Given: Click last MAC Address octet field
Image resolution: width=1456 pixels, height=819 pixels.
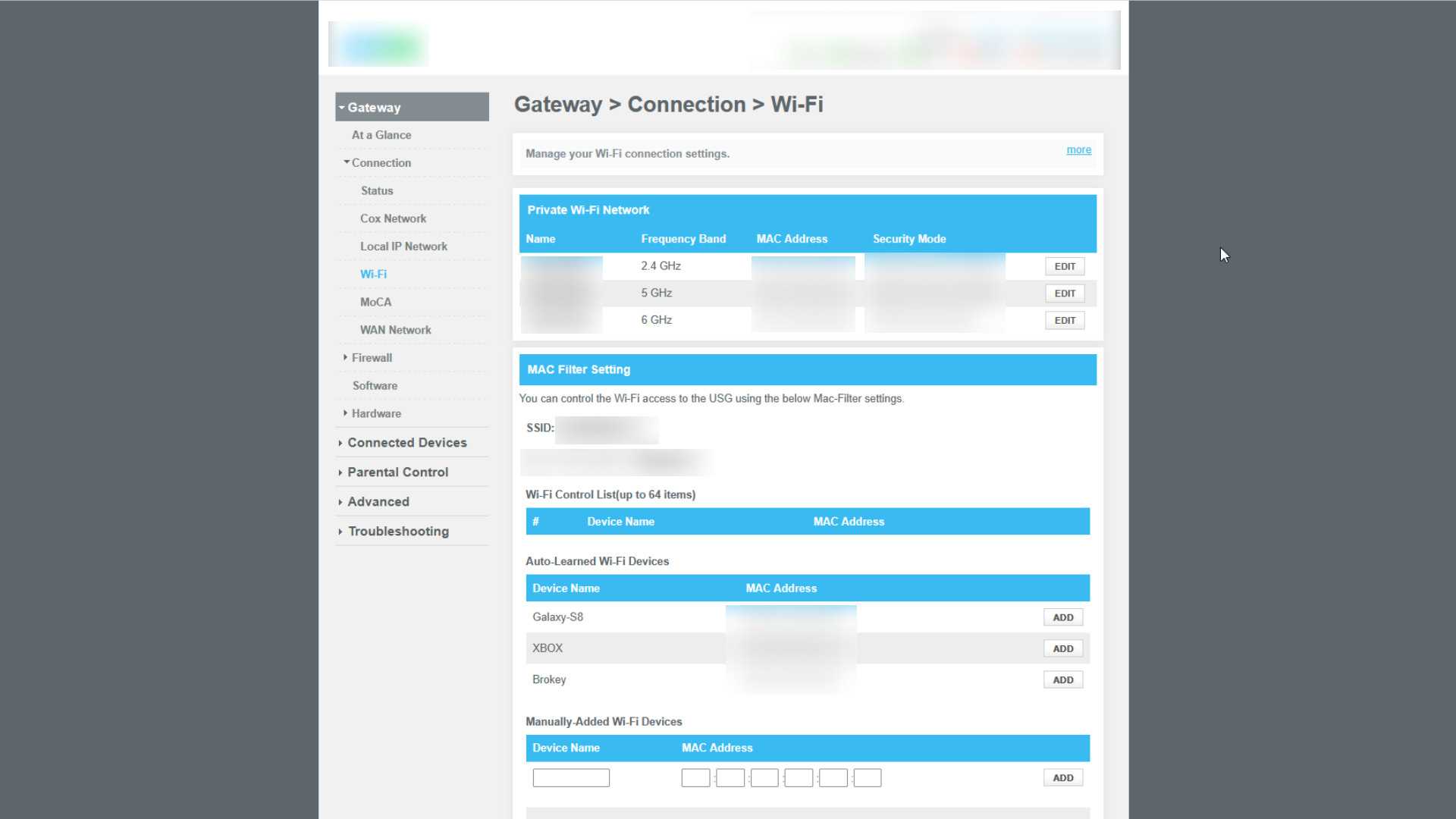Looking at the screenshot, I should [x=868, y=778].
